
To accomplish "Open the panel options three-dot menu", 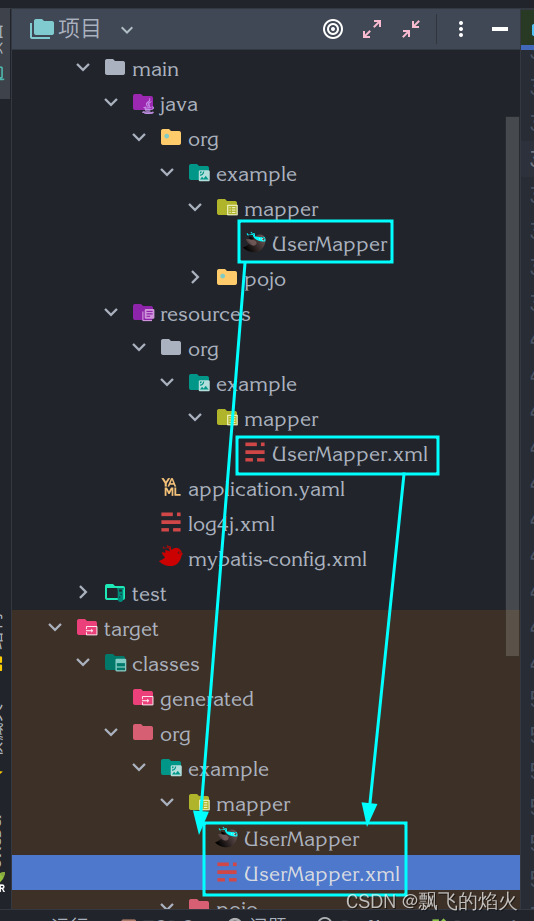I will [x=461, y=29].
